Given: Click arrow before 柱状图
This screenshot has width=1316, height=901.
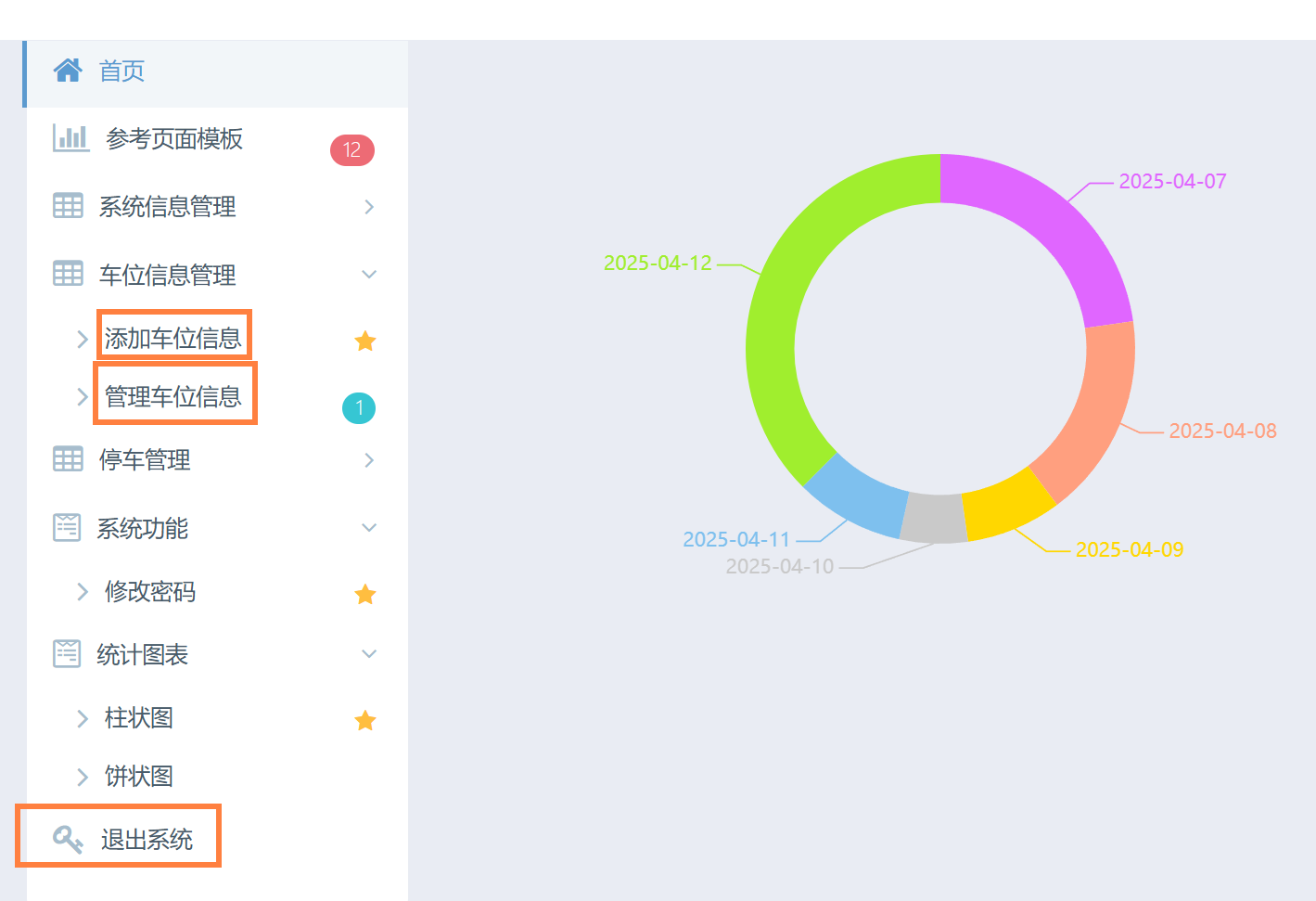Looking at the screenshot, I should (x=83, y=718).
